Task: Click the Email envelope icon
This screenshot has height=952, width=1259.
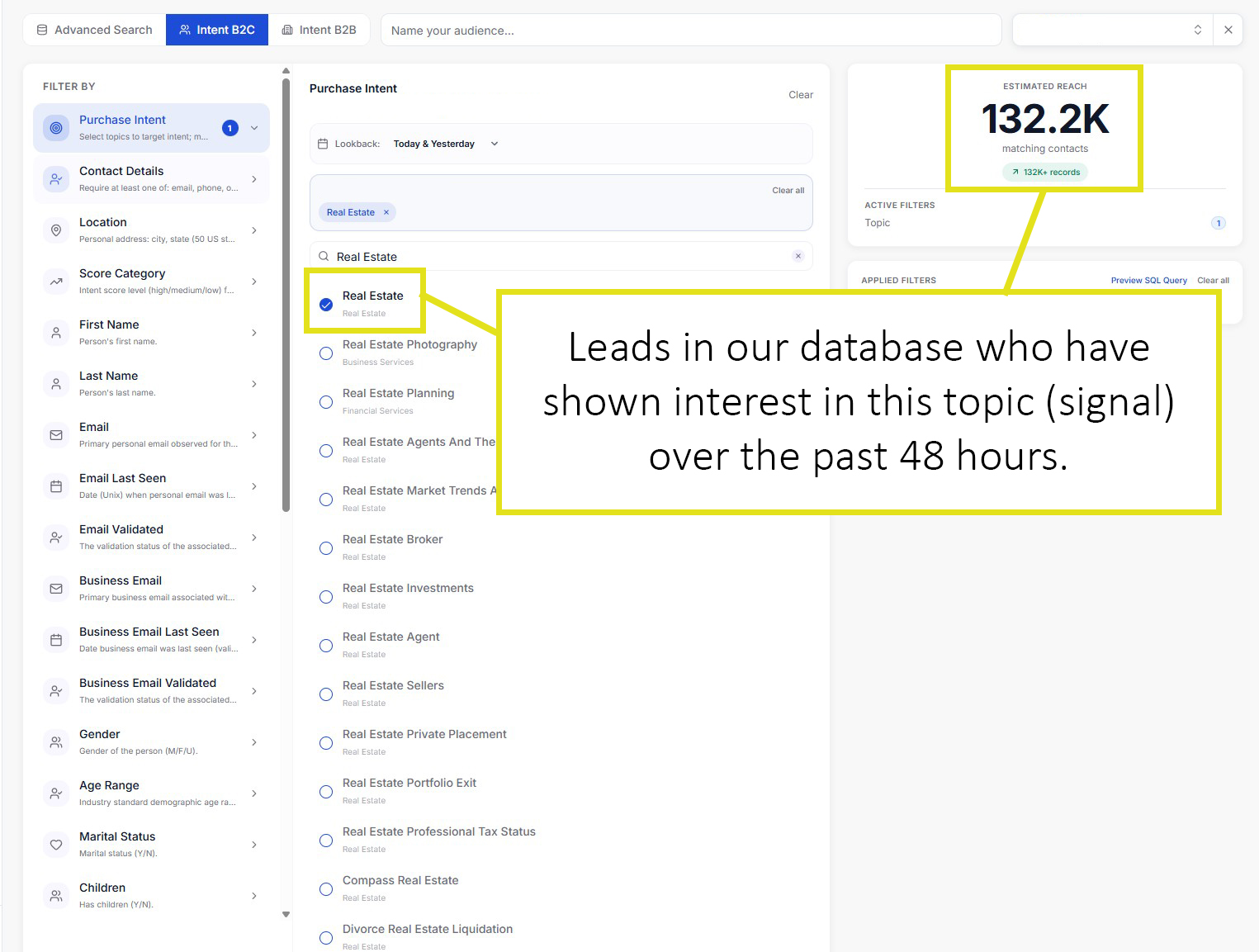Action: coord(56,435)
